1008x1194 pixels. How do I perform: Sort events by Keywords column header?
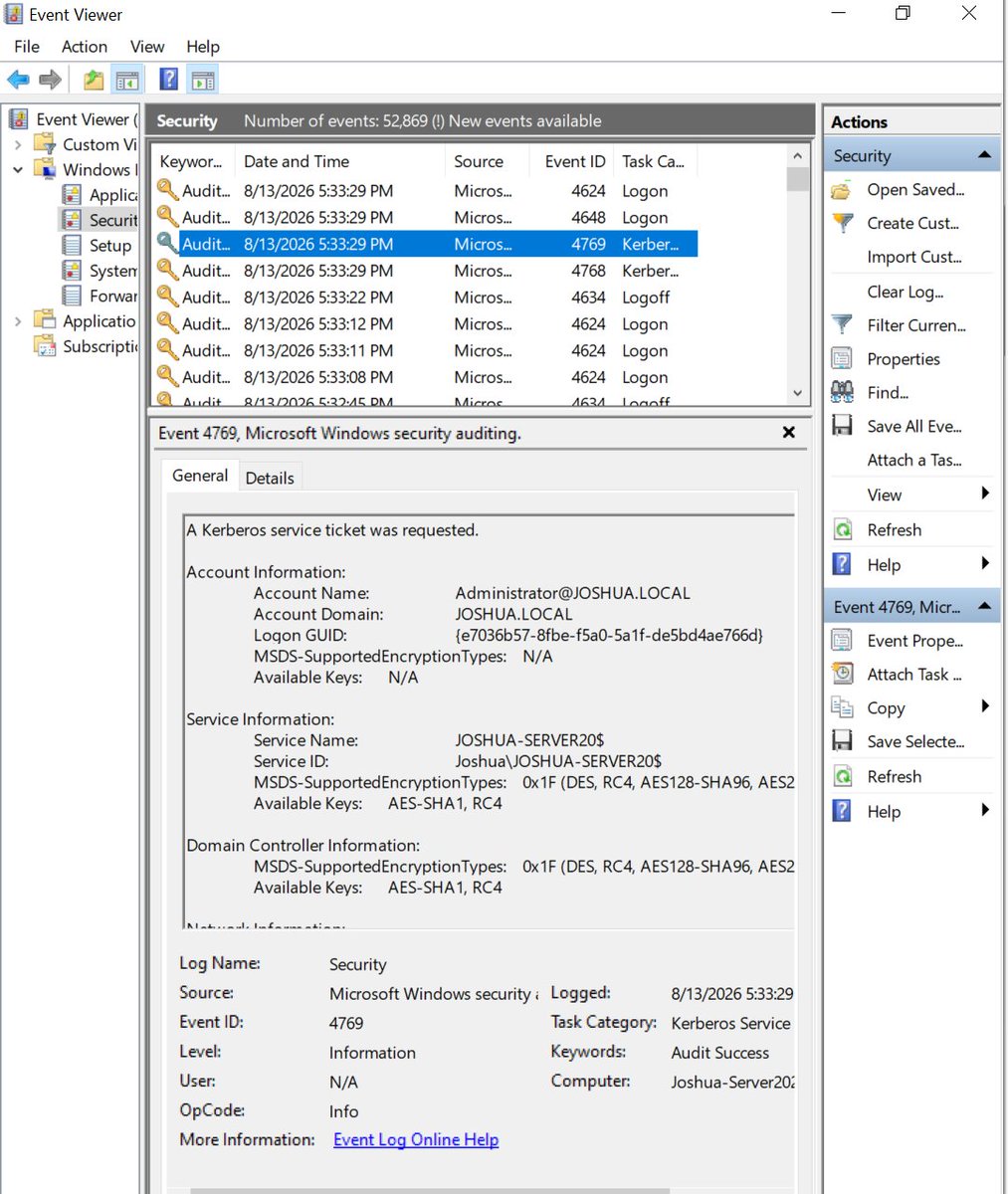193,161
